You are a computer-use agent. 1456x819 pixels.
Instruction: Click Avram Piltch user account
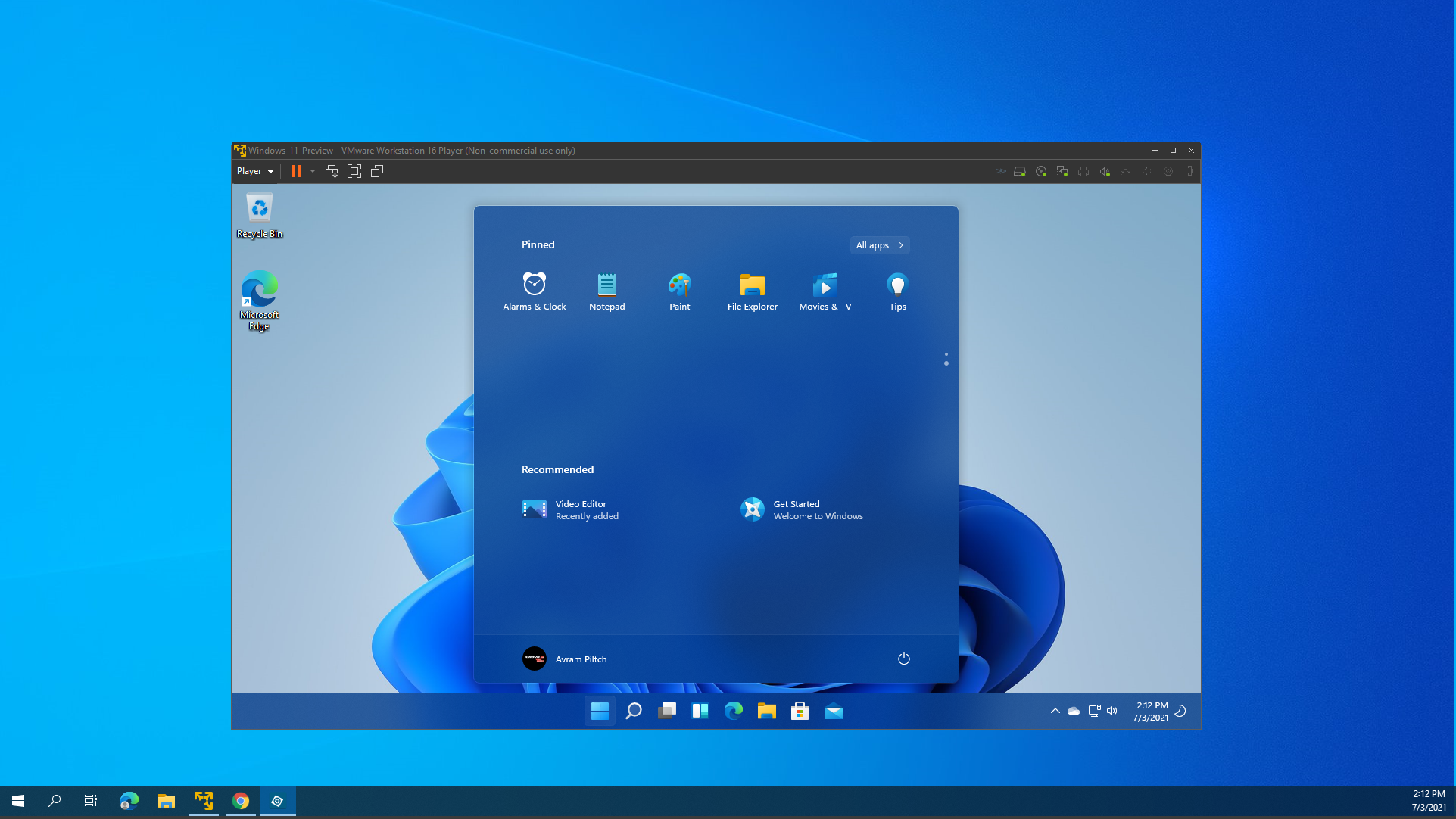[x=565, y=658]
